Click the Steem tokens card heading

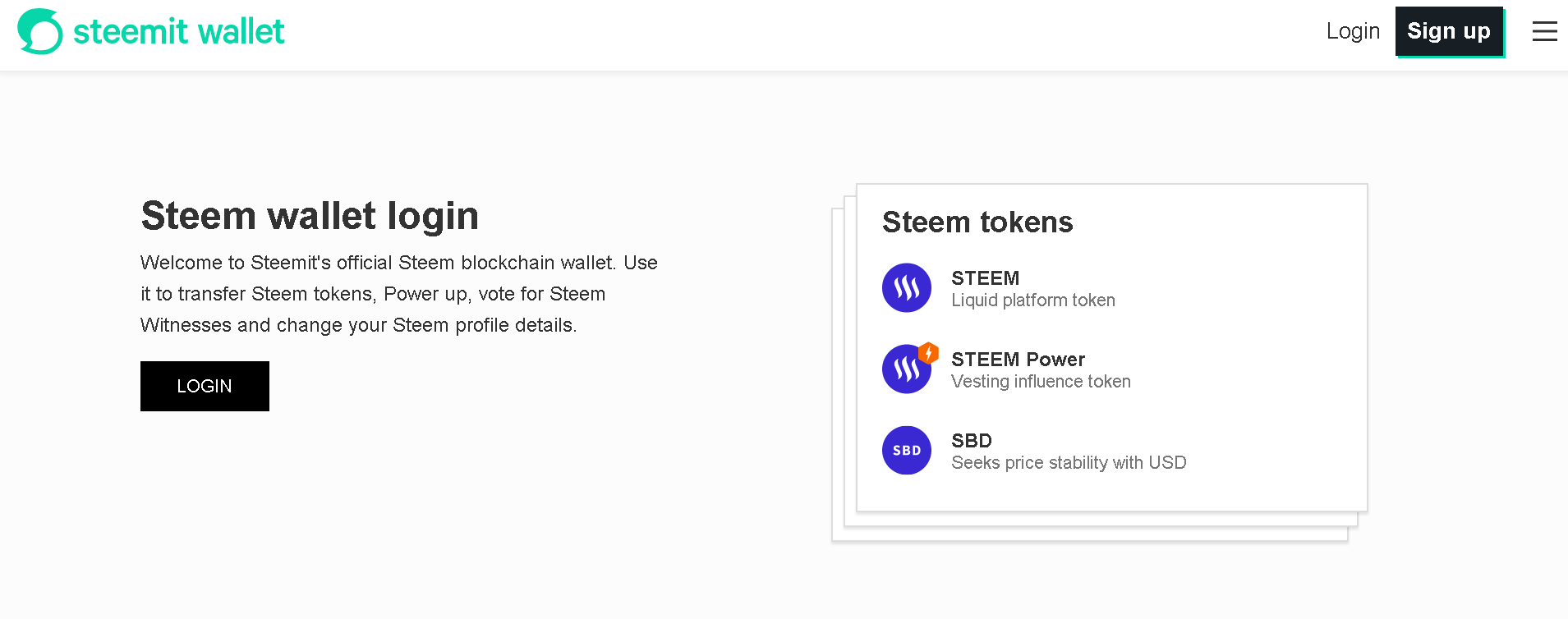[977, 222]
